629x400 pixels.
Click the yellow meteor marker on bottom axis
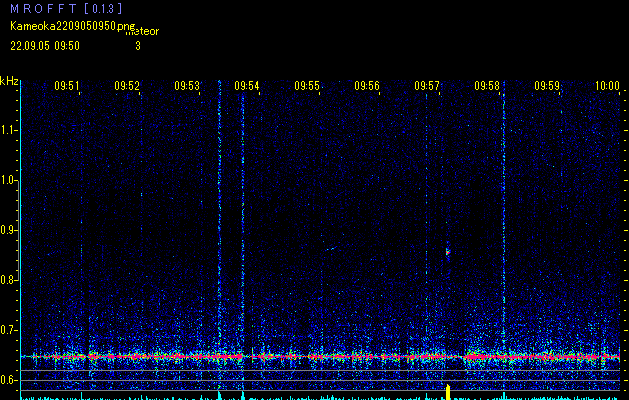point(448,392)
